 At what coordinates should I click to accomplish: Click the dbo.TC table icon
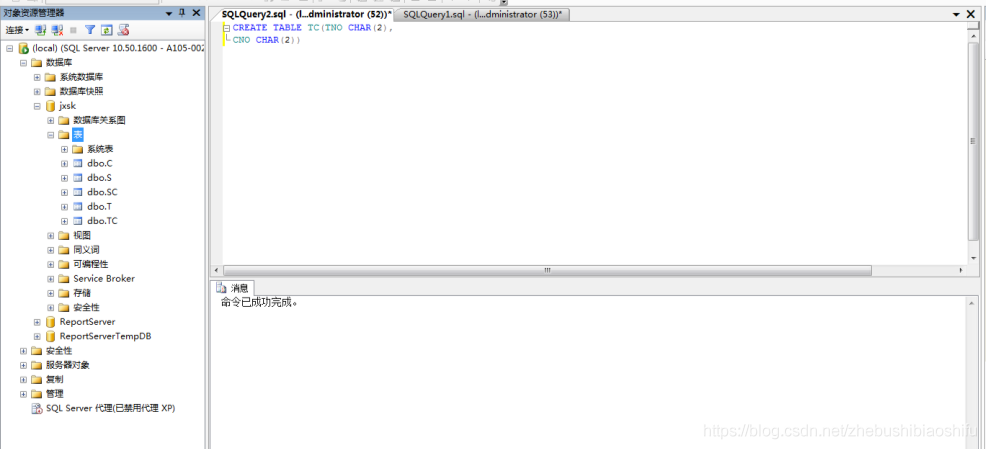78,221
